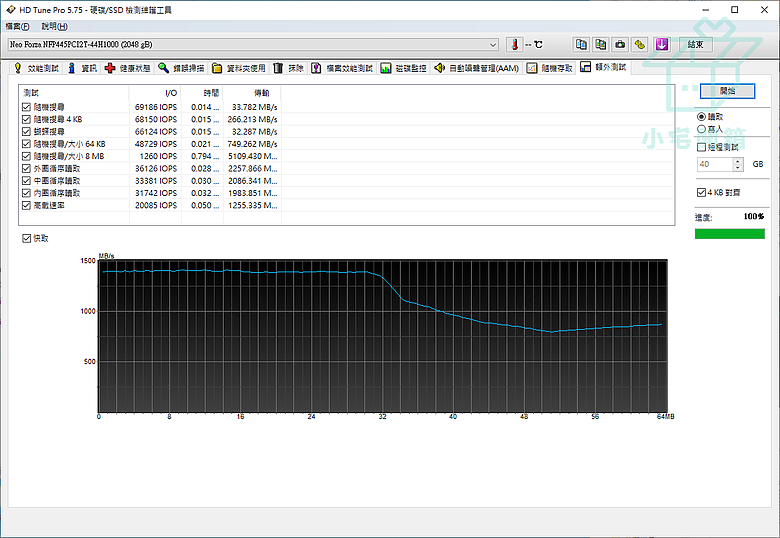Click the copy text to clipboard icon
The image size is (780, 538).
click(581, 45)
